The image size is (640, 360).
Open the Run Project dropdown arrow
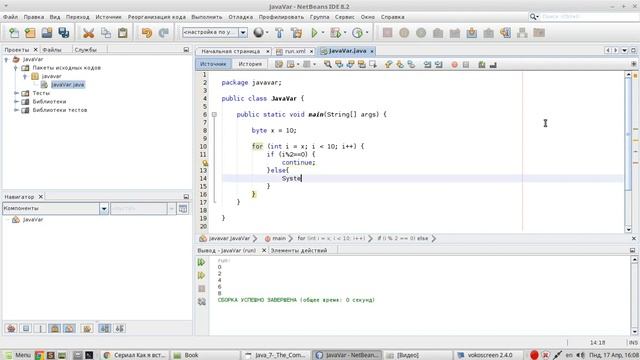pyautogui.click(x=323, y=33)
